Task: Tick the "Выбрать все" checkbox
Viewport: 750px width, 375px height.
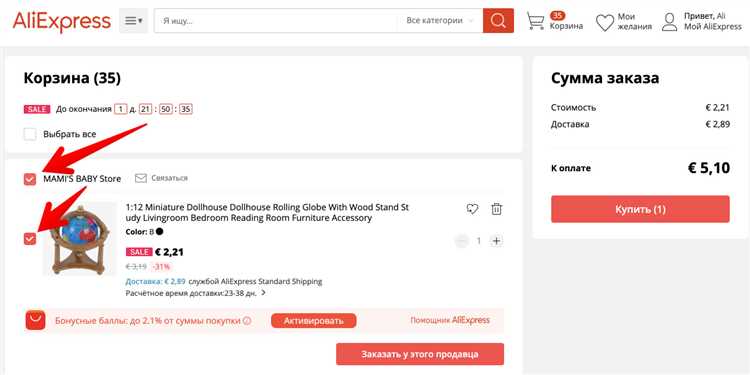Action: click(x=30, y=134)
